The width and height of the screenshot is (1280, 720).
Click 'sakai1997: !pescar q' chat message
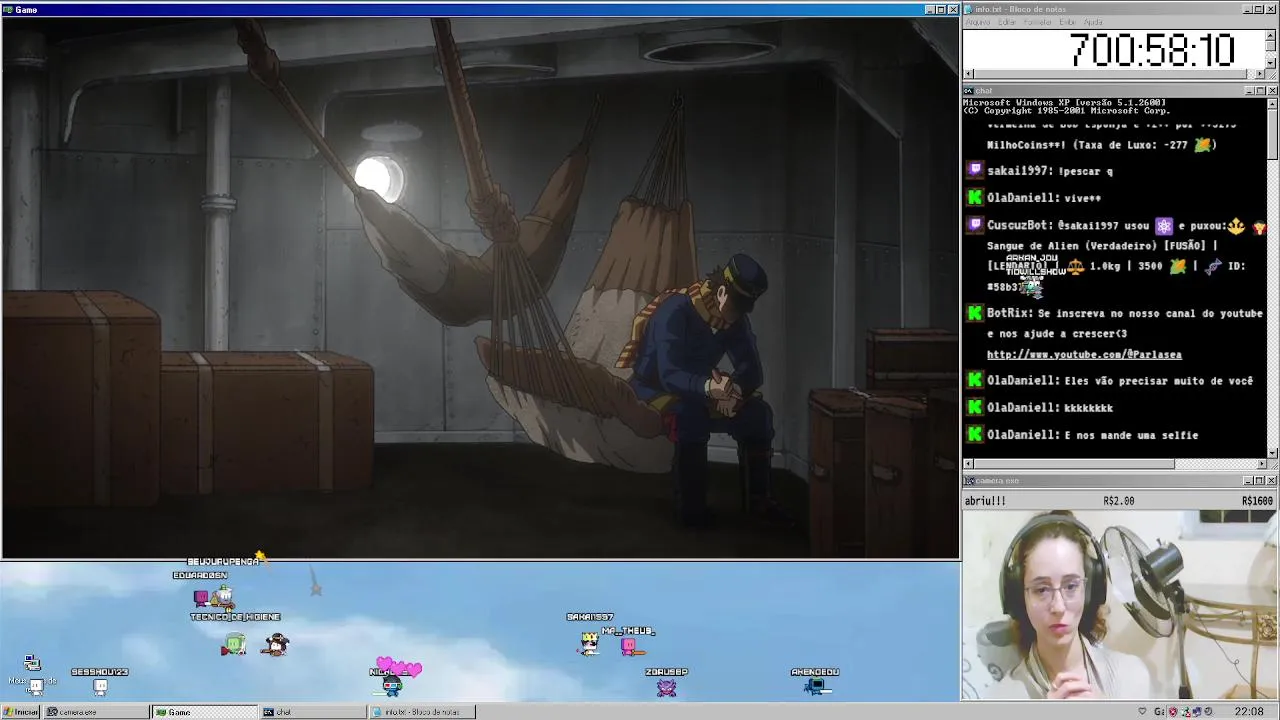click(x=1050, y=171)
